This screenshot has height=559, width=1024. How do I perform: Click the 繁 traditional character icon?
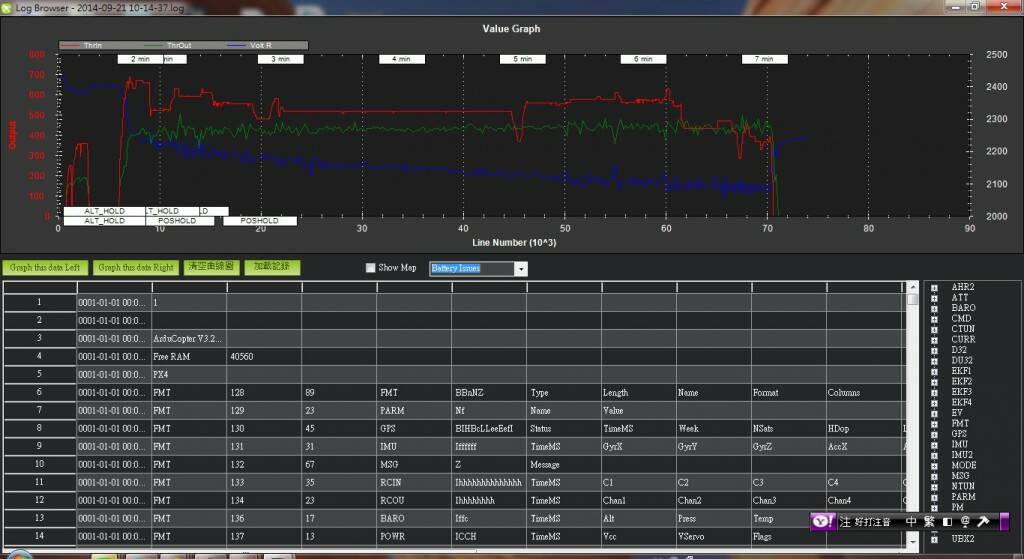[x=929, y=522]
